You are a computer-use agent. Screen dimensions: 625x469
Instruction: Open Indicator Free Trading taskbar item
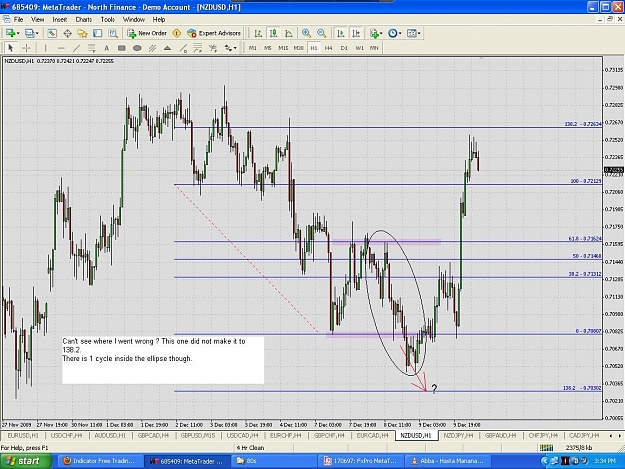point(99,461)
